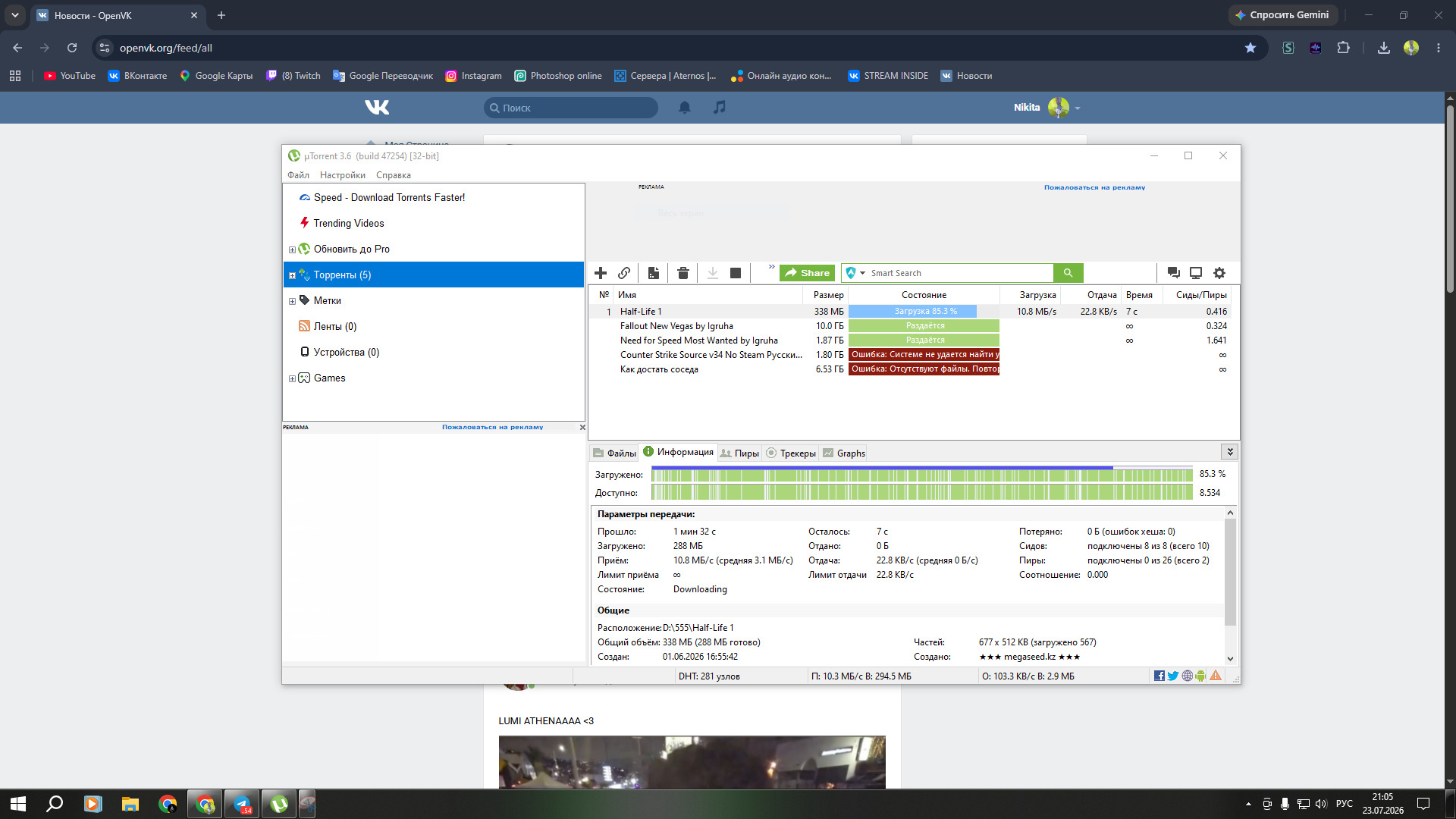The width and height of the screenshot is (1456, 819).
Task: Open File Explorer from the taskbar
Action: (130, 804)
